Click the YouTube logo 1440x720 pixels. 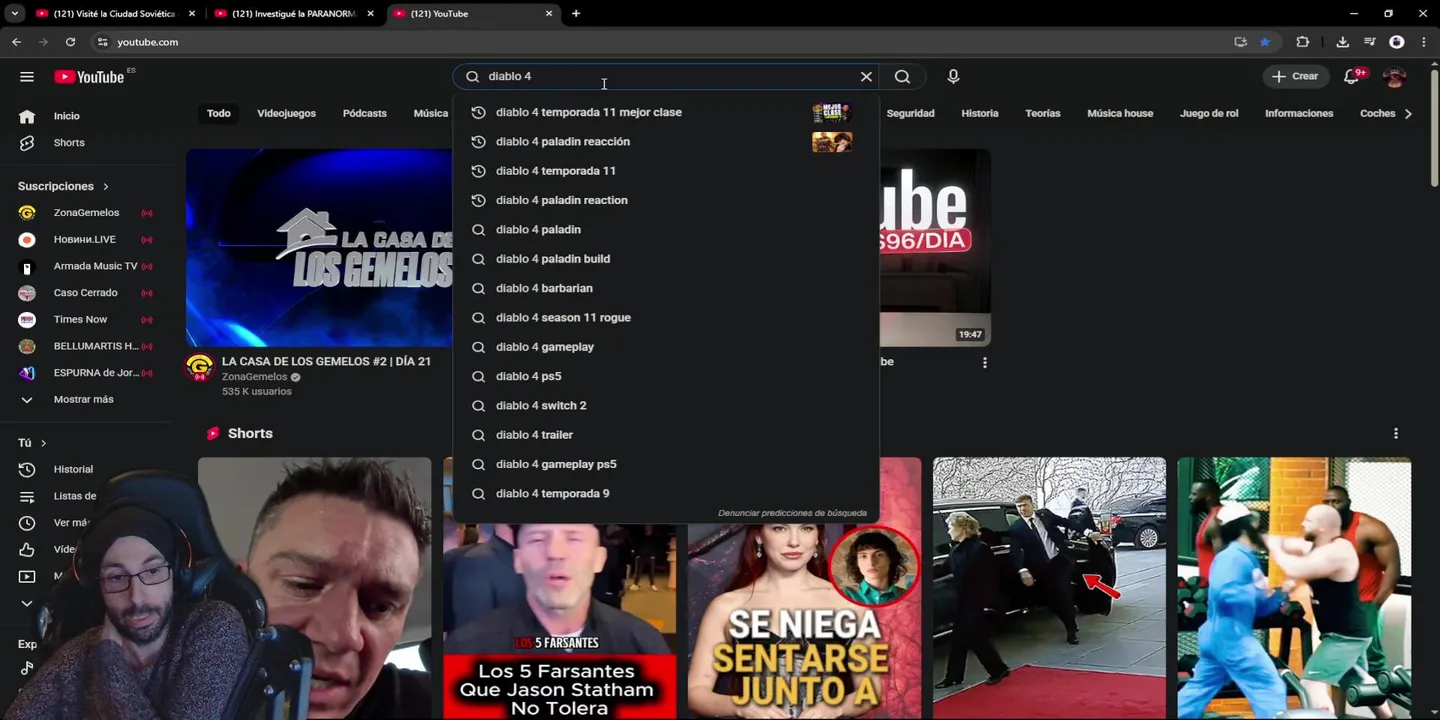tap(89, 77)
